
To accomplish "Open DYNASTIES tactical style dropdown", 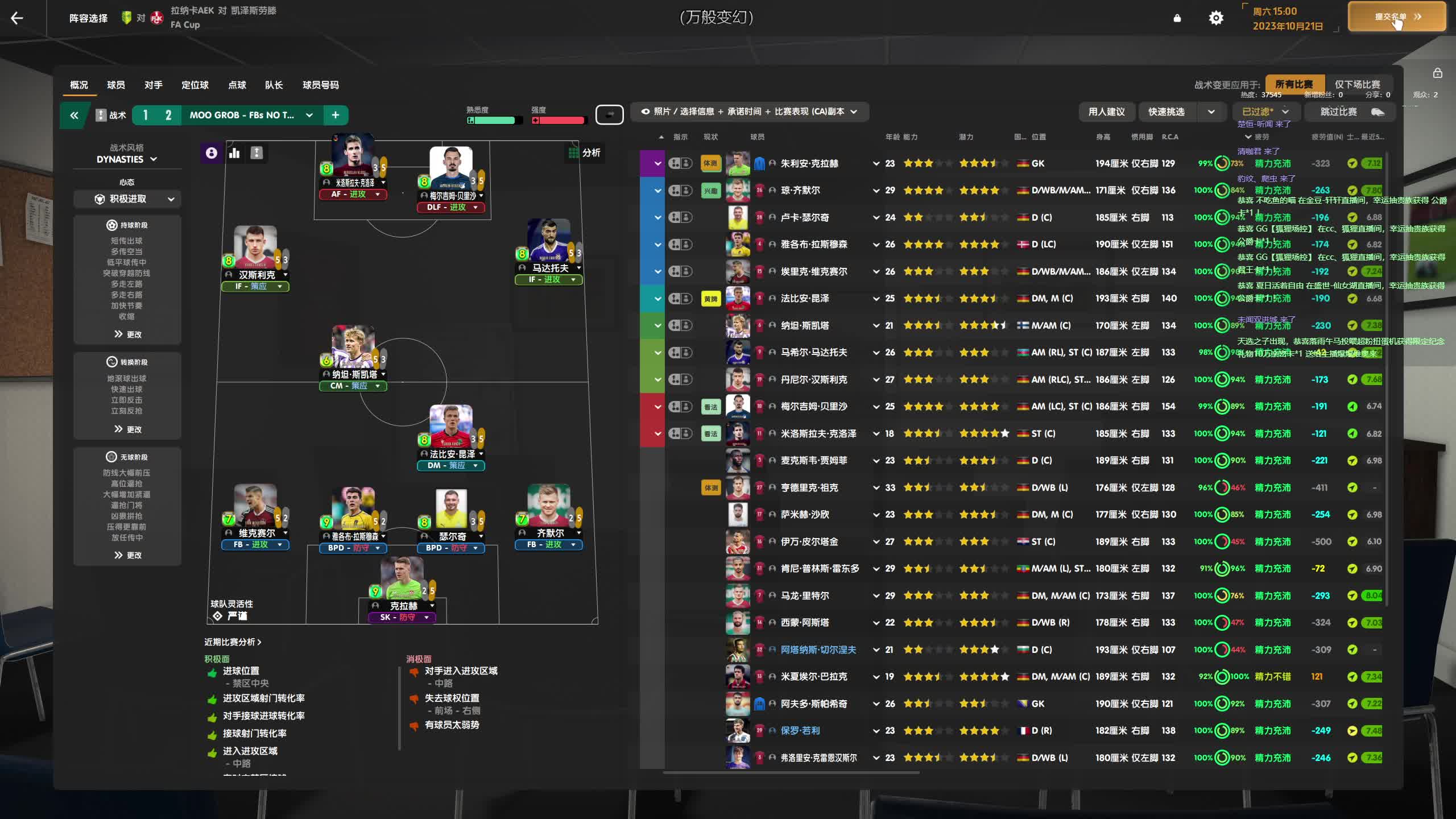I will [126, 159].
